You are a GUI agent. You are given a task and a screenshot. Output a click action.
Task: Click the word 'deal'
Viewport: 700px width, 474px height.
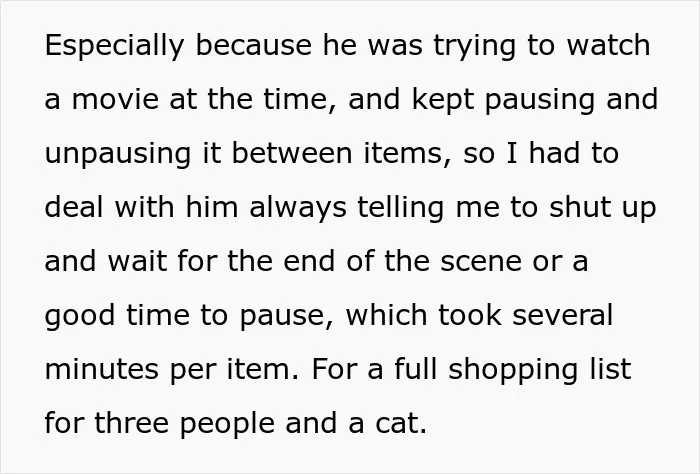(x=74, y=207)
